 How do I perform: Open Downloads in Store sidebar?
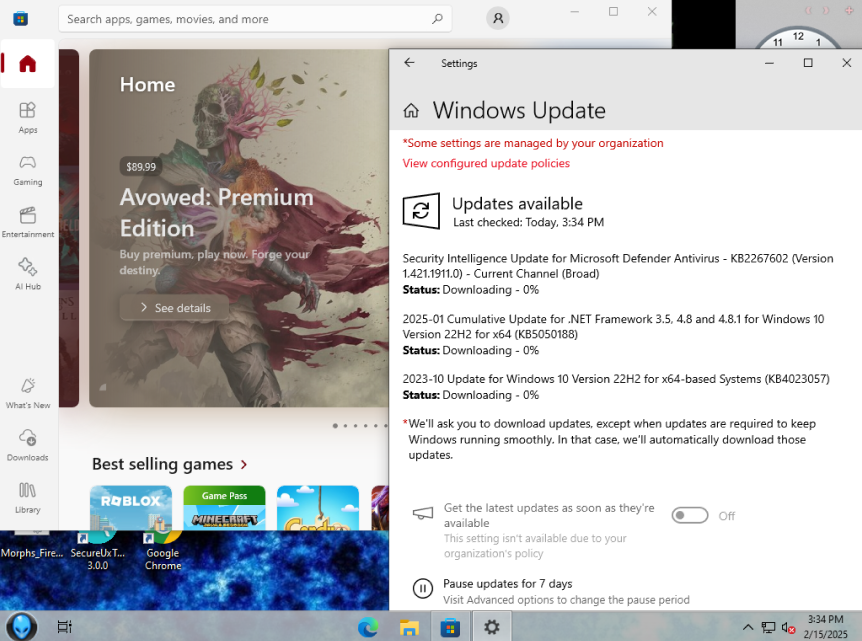click(27, 445)
